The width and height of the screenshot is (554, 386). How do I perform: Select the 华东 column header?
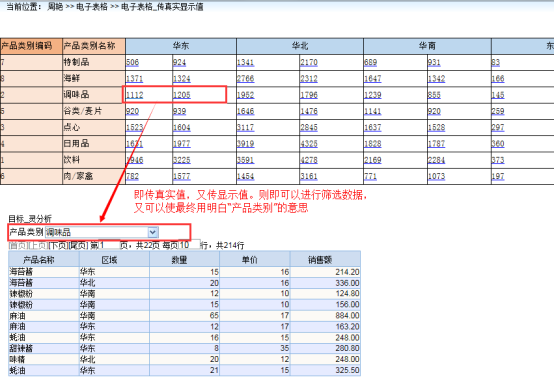181,46
